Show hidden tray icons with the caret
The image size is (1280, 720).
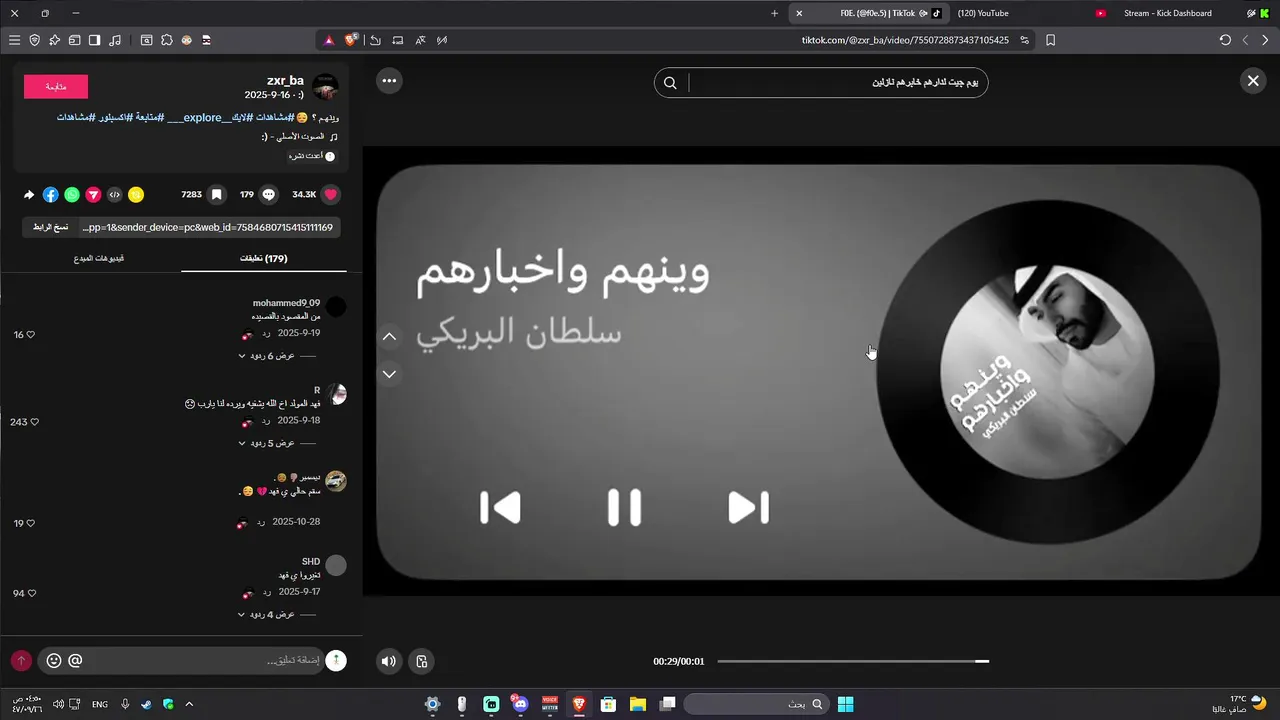point(189,704)
